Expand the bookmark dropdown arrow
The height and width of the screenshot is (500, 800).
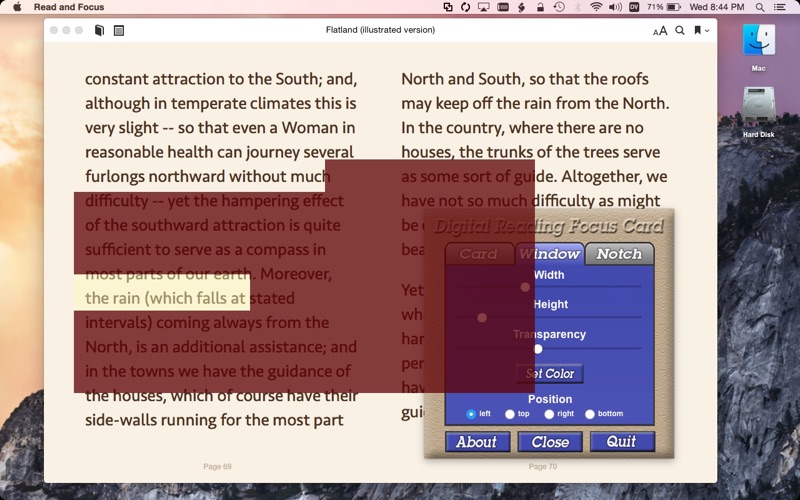pyautogui.click(x=707, y=31)
